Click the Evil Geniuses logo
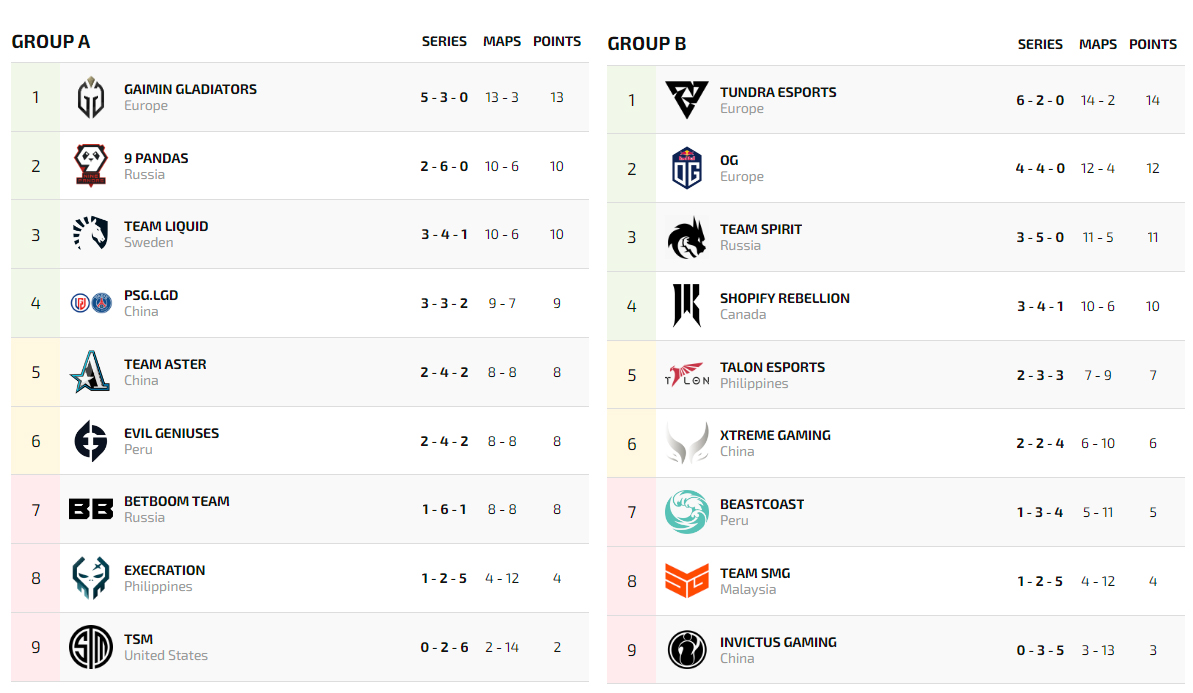 (91, 441)
